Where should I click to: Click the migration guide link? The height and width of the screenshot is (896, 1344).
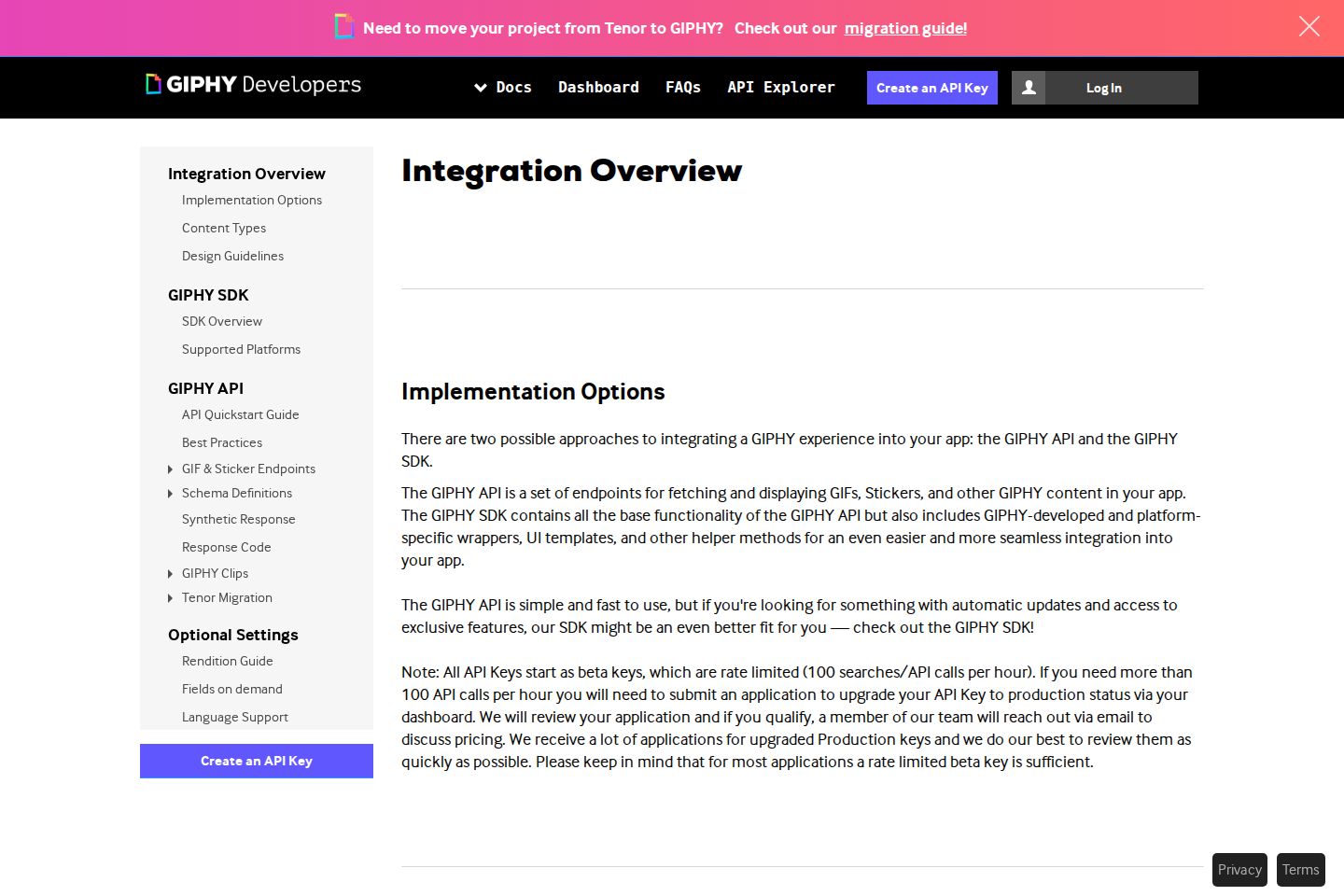[x=904, y=28]
